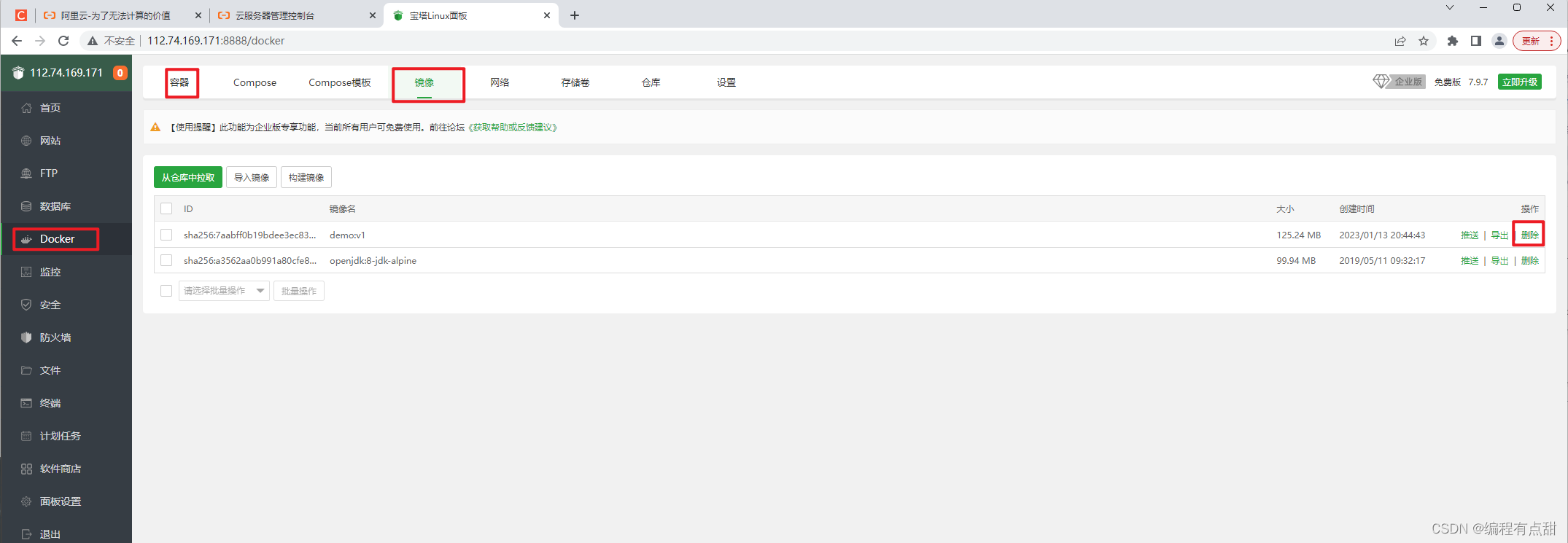Open the 获取帮助或反馈建议 forum link

[513, 128]
